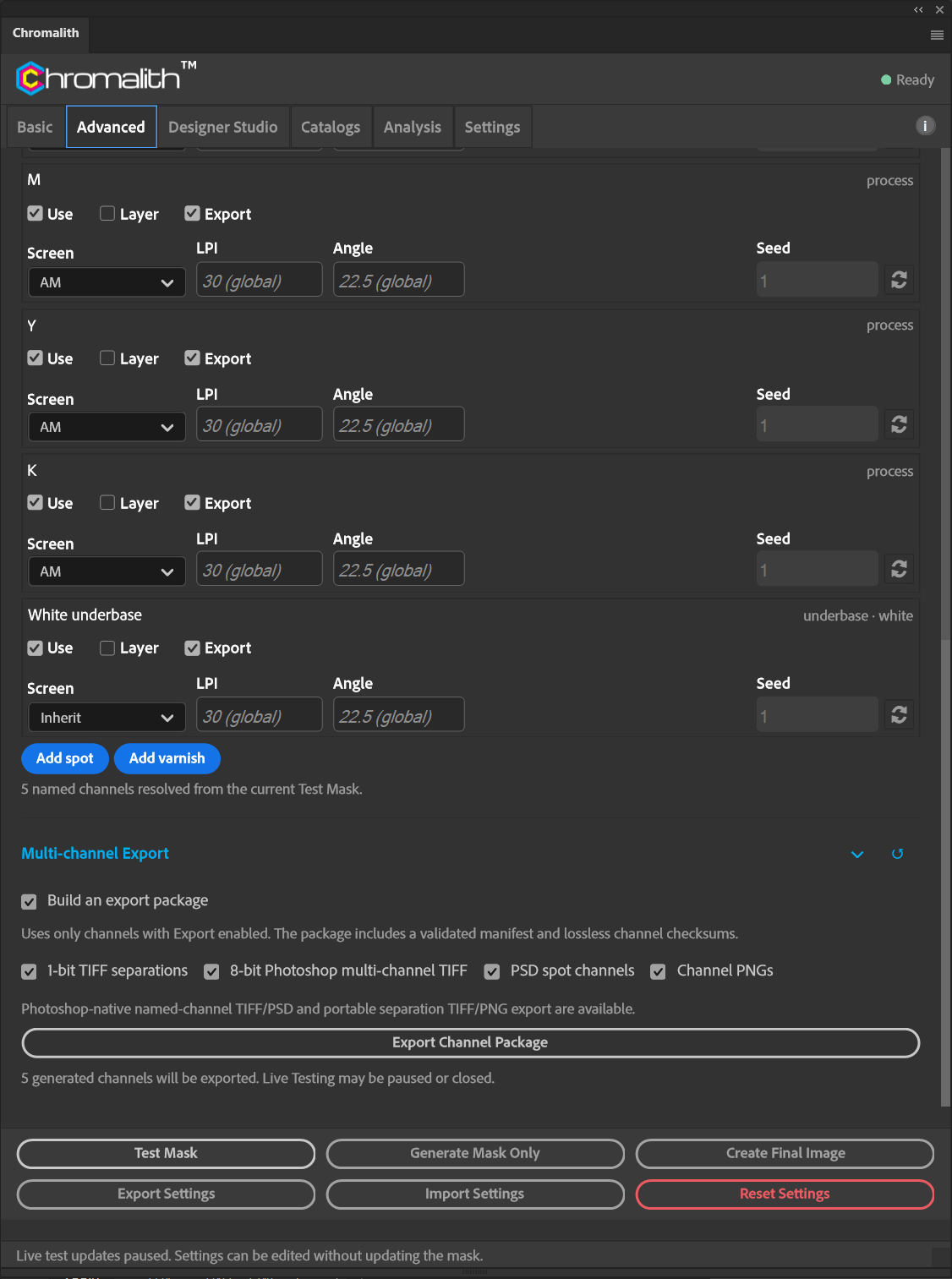
Task: Open the info icon next to the tabs
Action: pyautogui.click(x=926, y=126)
